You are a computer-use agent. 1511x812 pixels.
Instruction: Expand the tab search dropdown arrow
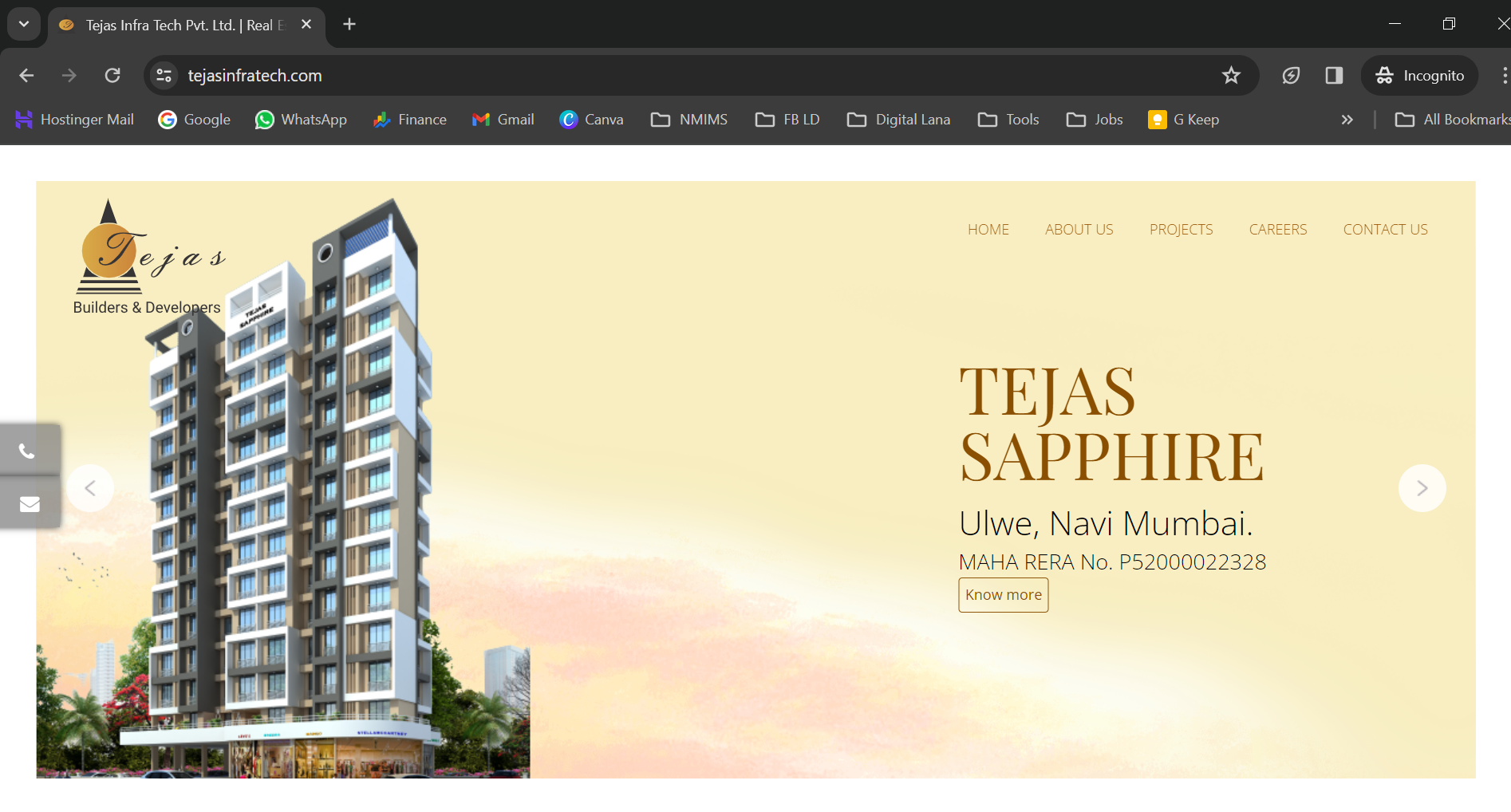pos(24,24)
